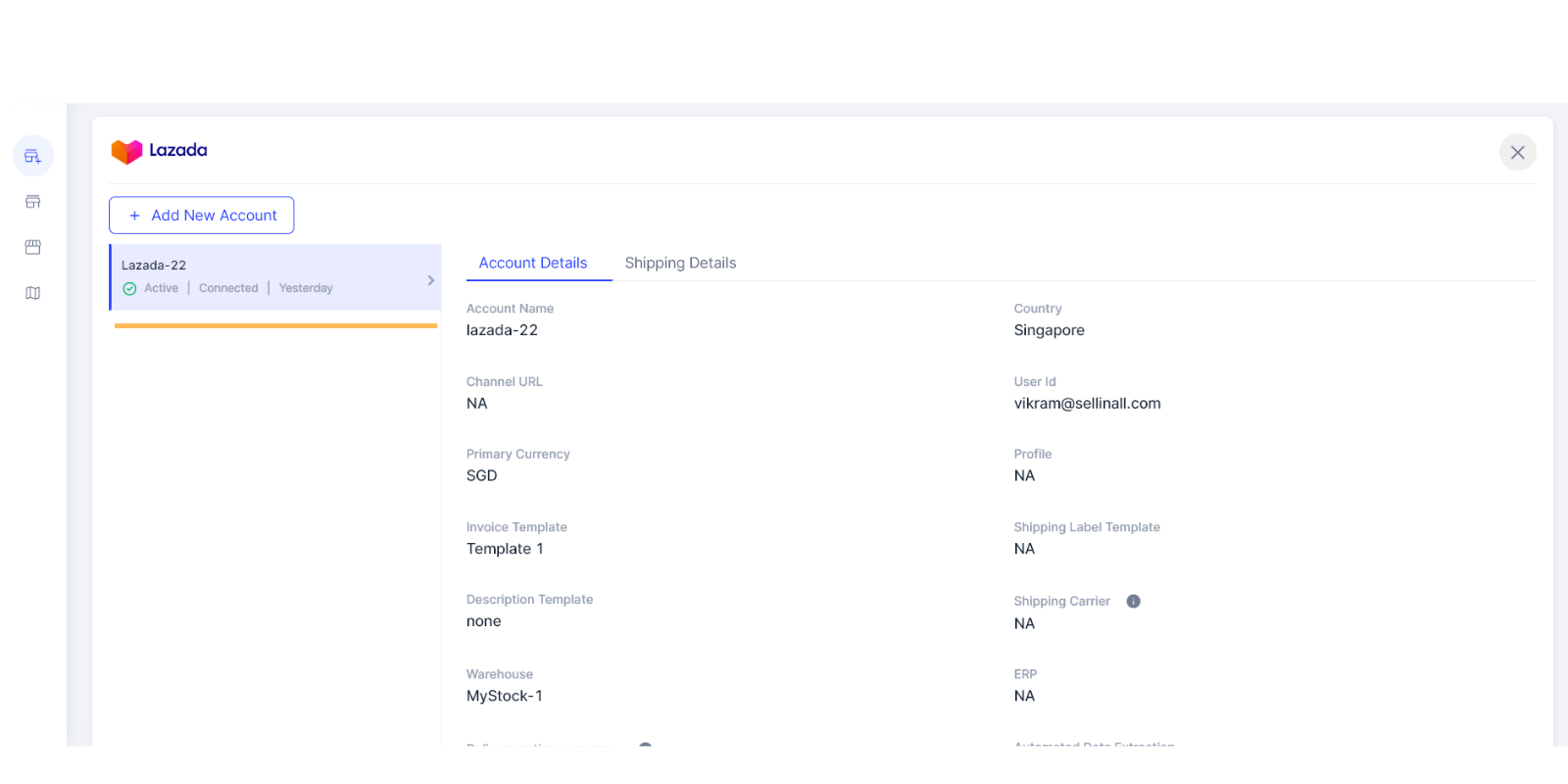Select the Lazada-22 account row
This screenshot has height=784, width=1568.
tap(275, 277)
